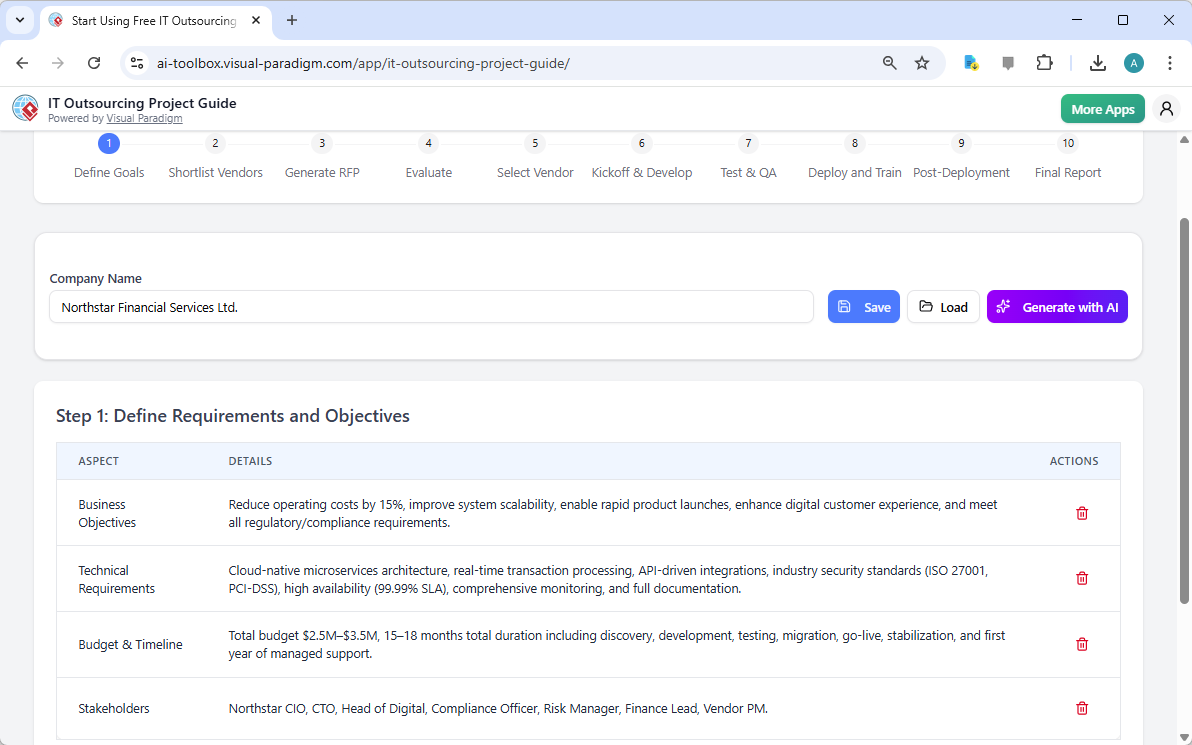Image resolution: width=1192 pixels, height=745 pixels.
Task: Delete the Business Objectives row
Action: click(1081, 512)
